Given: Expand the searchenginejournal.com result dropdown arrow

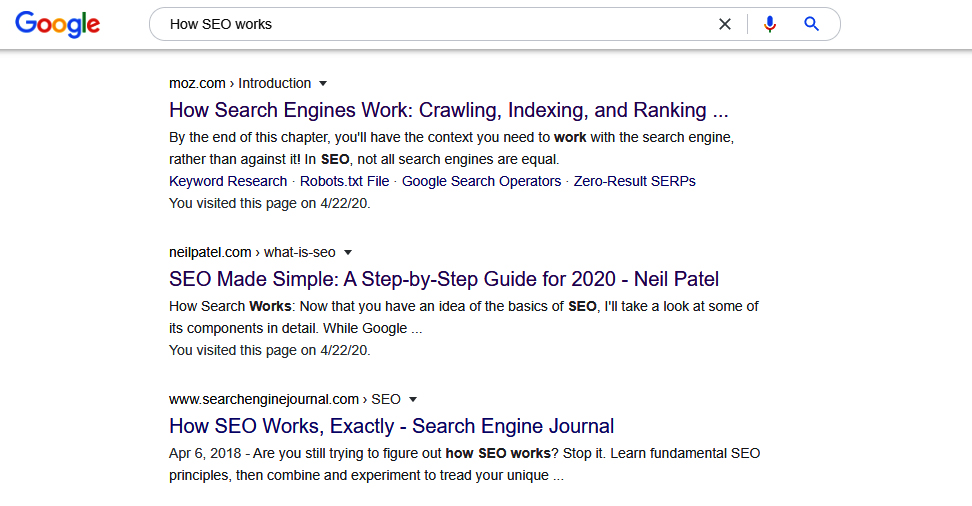Looking at the screenshot, I should pyautogui.click(x=413, y=400).
